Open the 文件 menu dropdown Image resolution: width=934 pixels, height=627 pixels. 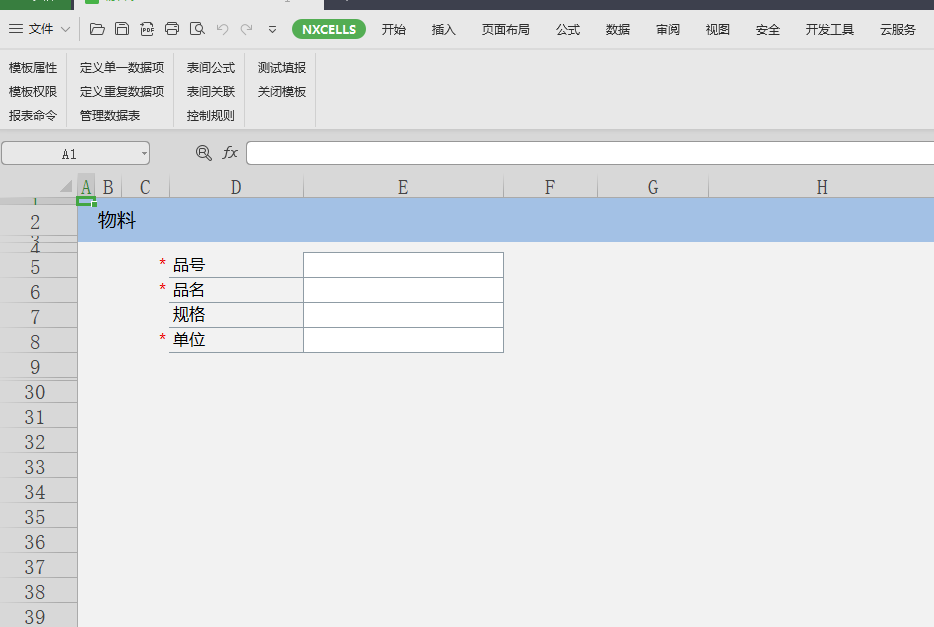[x=40, y=29]
